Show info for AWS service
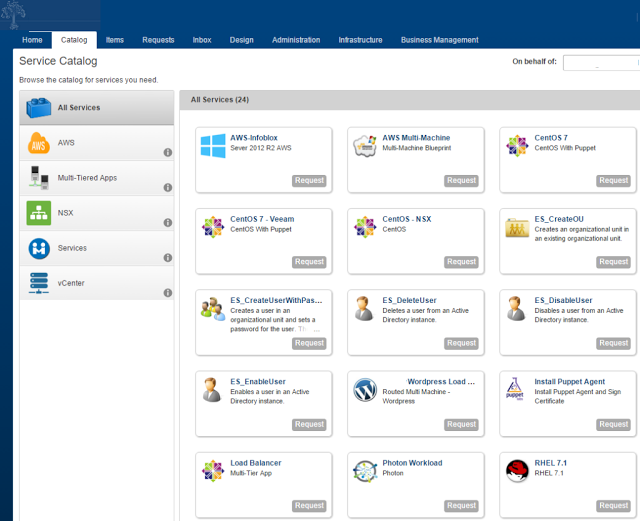Viewport: 640px width, 521px height. [168, 152]
